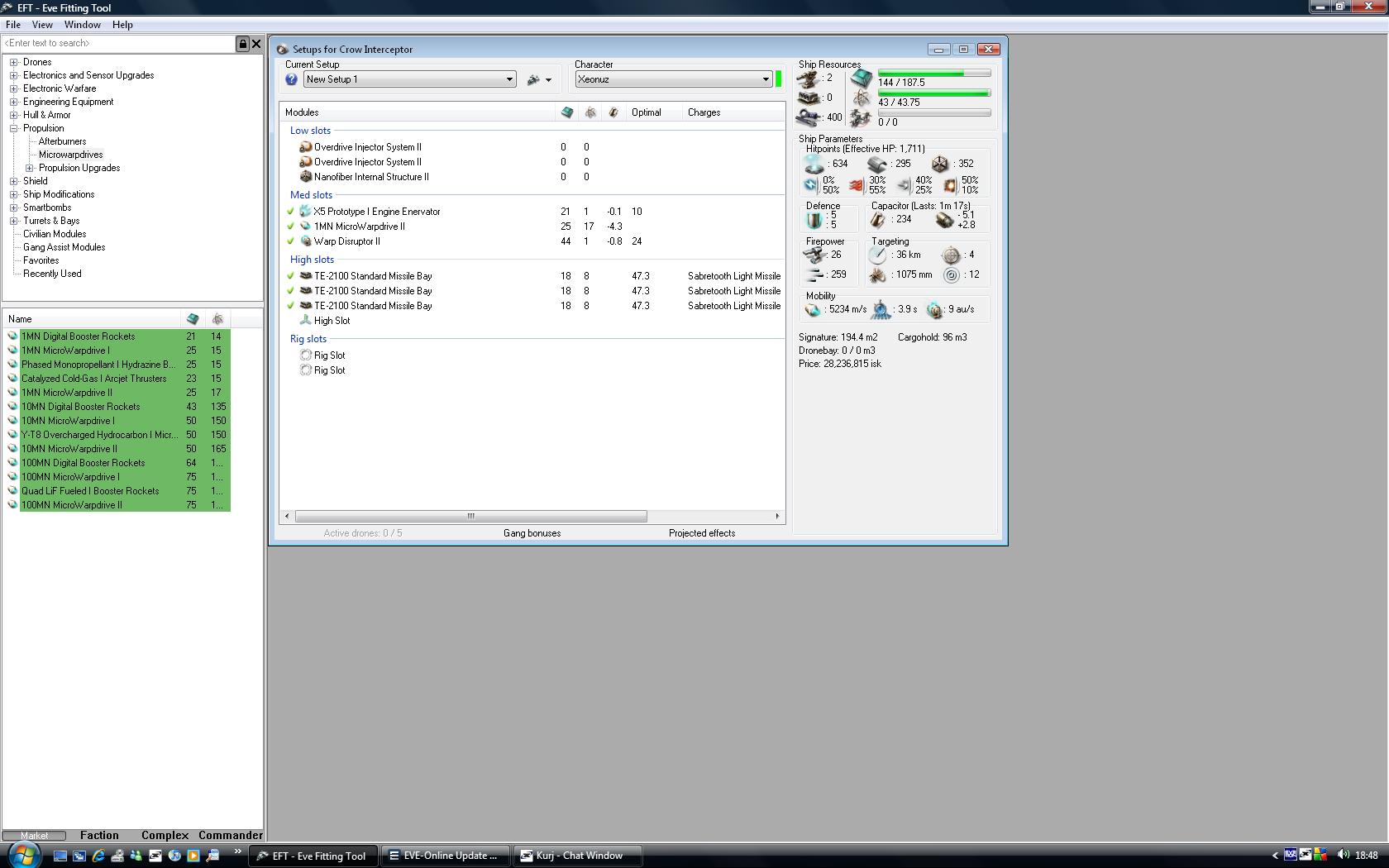Viewport: 1389px width, 868px height.
Task: Click the armor hitpoints icon
Action: click(x=877, y=164)
